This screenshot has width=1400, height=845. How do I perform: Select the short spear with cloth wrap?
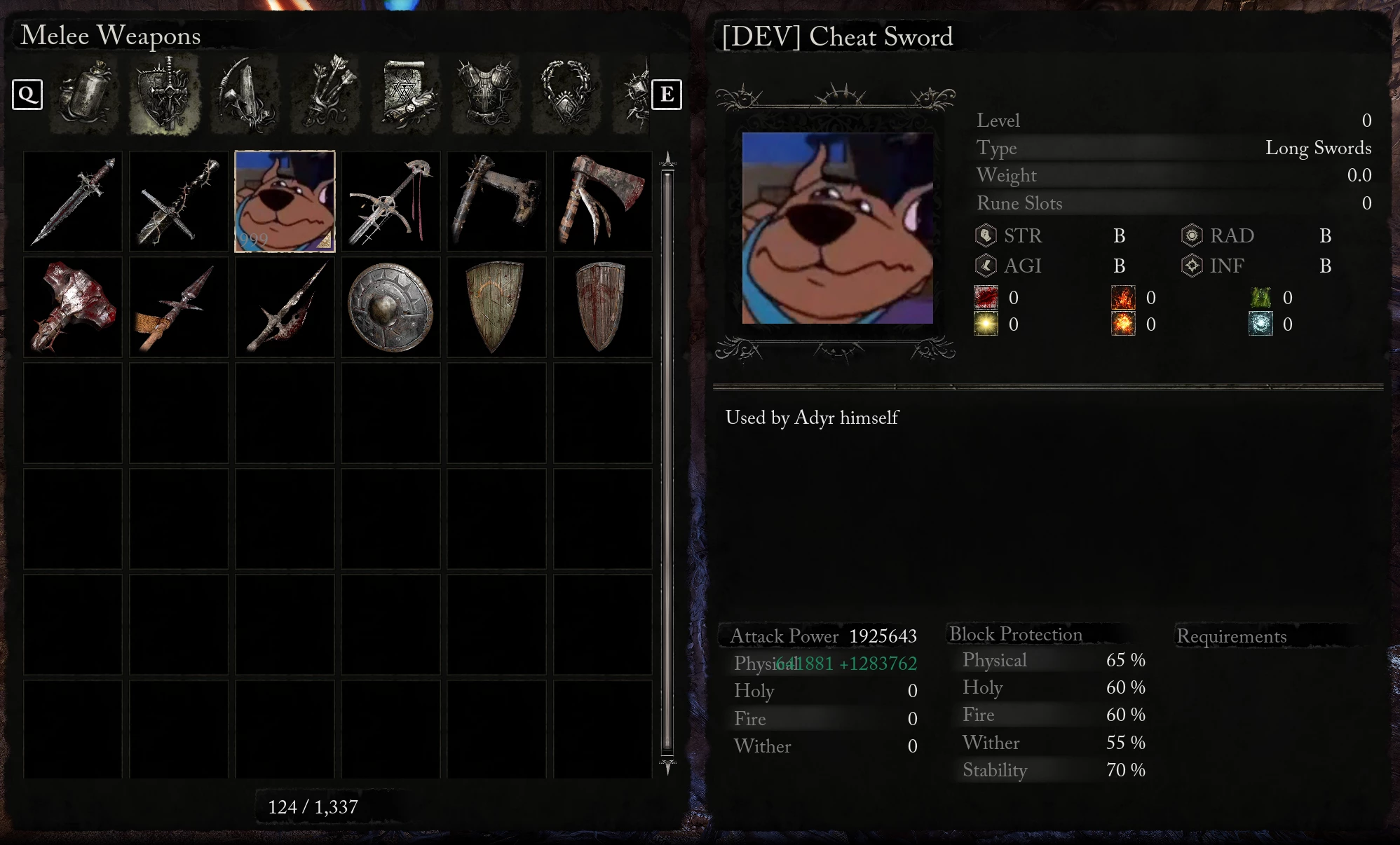coord(179,307)
